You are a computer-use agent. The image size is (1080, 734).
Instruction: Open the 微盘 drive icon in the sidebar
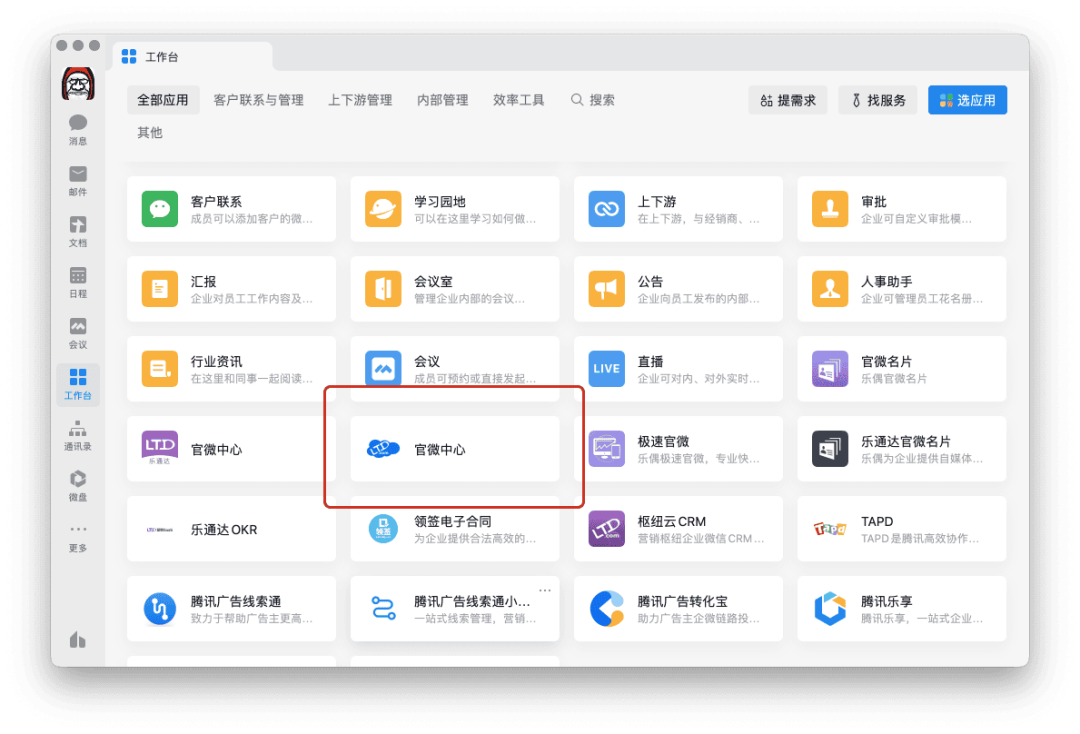78,486
